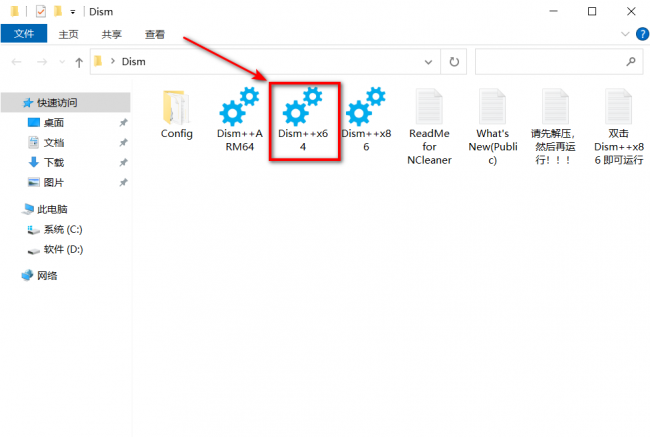Click the folder icon in title bar
The image size is (650, 437).
pyautogui.click(x=15, y=11)
